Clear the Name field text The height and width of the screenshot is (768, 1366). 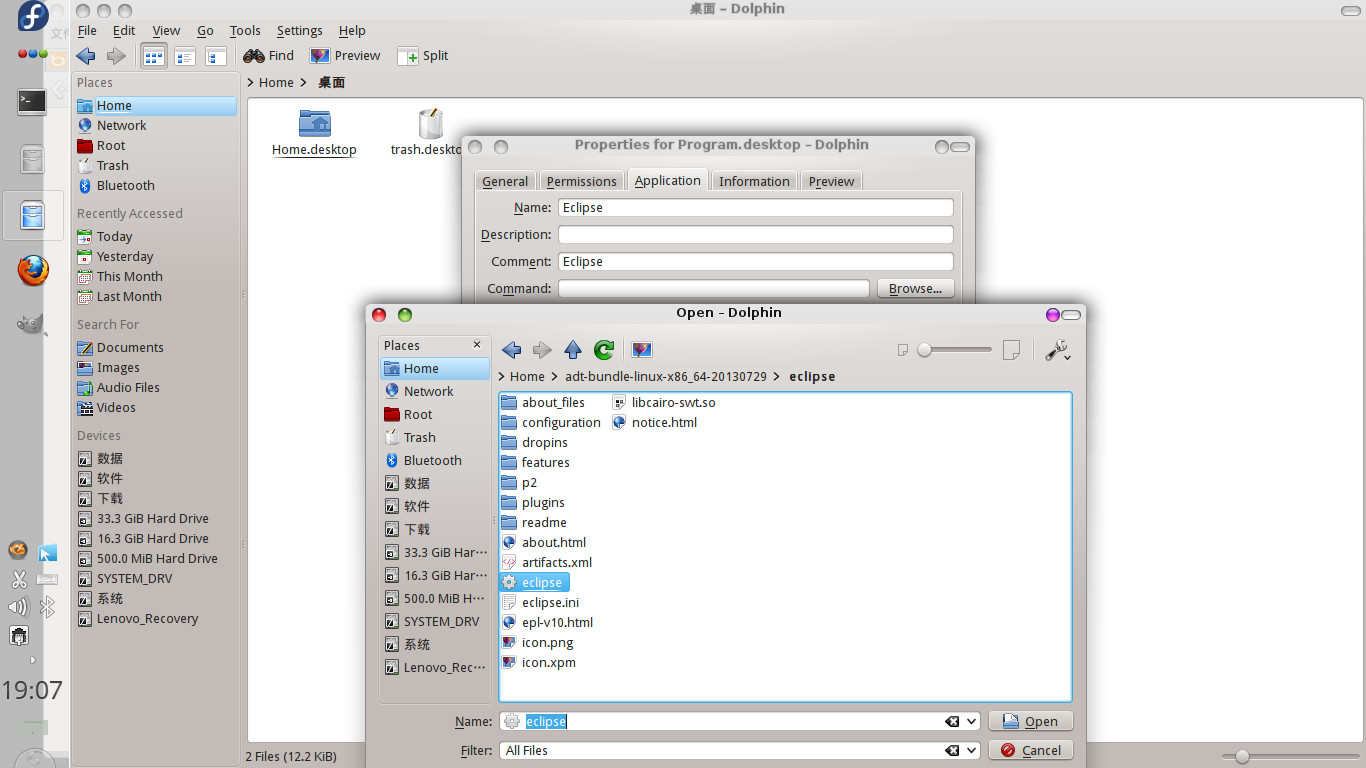pyautogui.click(x=952, y=721)
